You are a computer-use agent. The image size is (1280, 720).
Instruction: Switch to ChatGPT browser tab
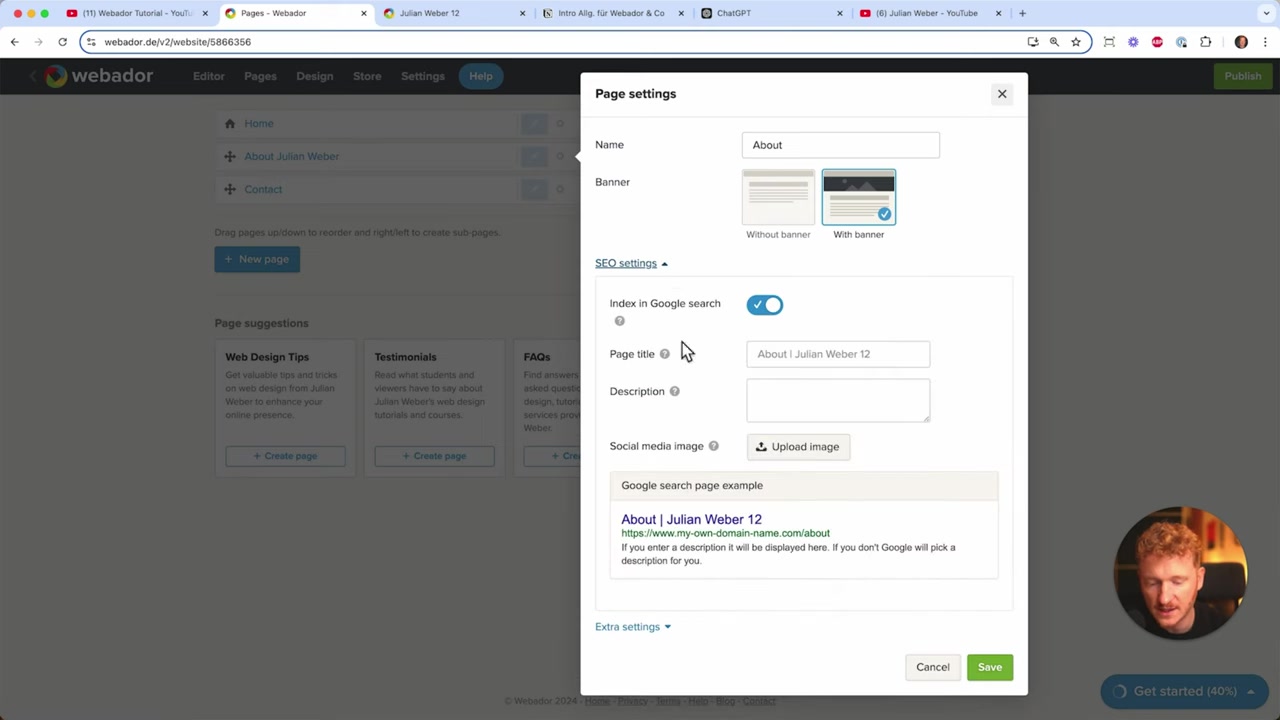coord(772,13)
